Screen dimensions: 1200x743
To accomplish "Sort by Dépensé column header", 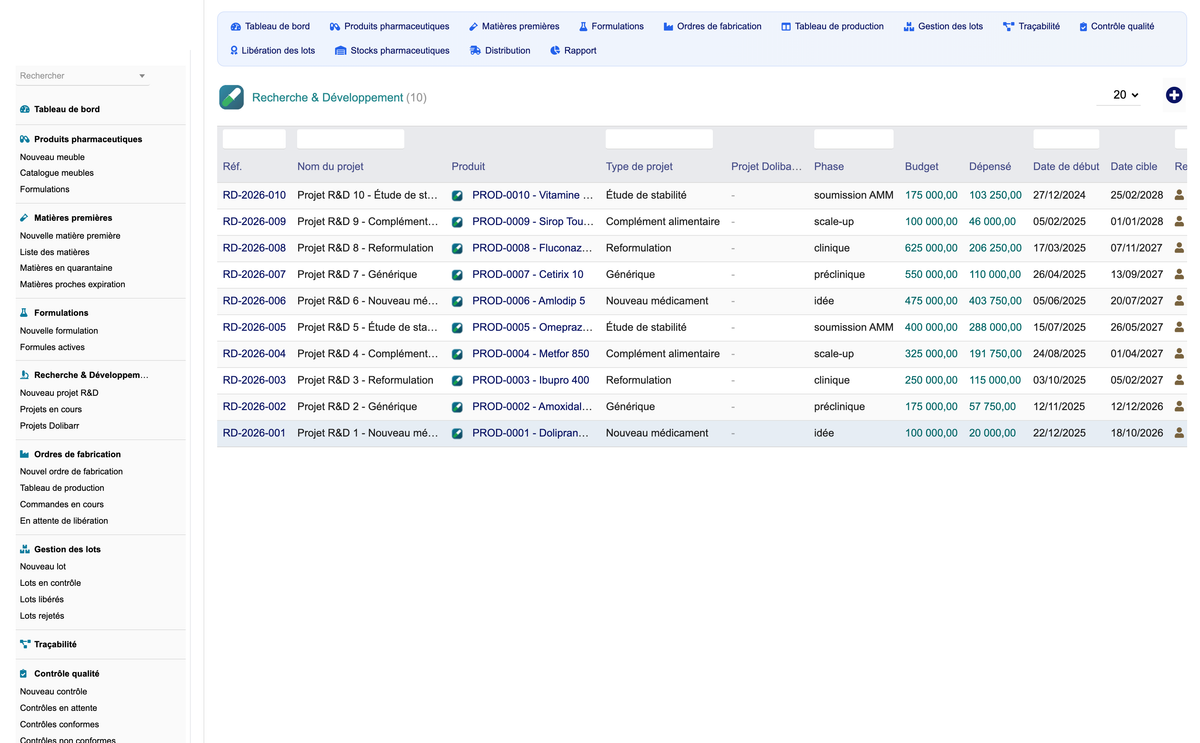I will 990,167.
